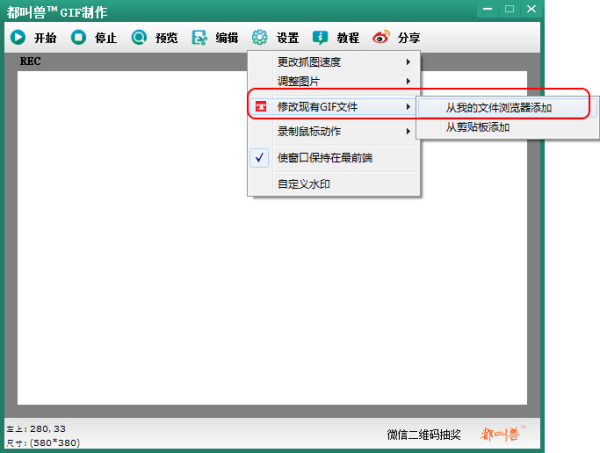Click the Preview magnifier icon
The width and height of the screenshot is (600, 453).
[x=139, y=37]
